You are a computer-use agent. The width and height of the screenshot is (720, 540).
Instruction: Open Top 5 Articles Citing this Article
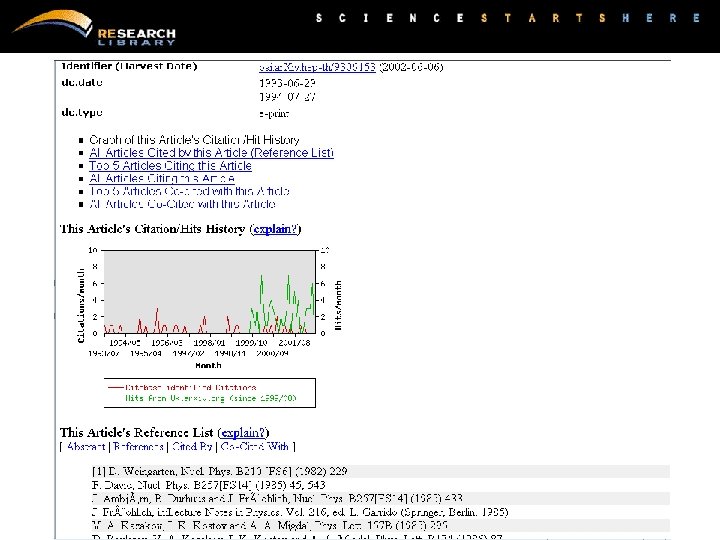[170, 166]
